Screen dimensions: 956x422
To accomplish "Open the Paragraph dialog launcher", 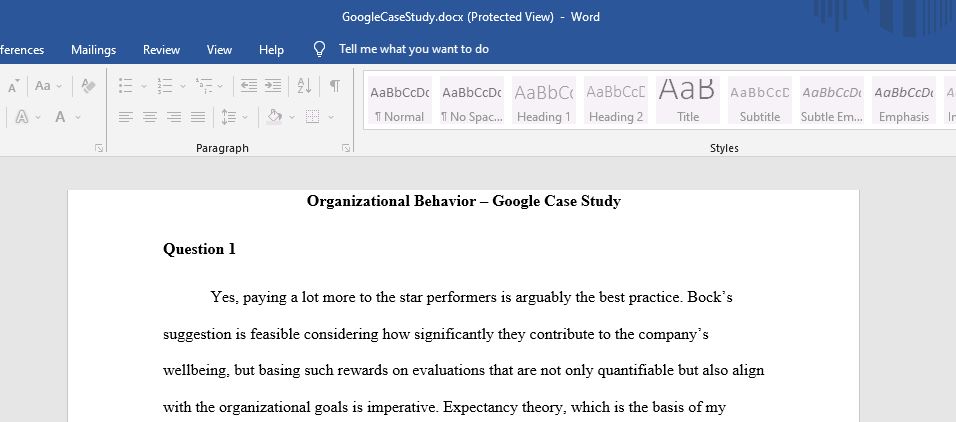I will pos(346,148).
